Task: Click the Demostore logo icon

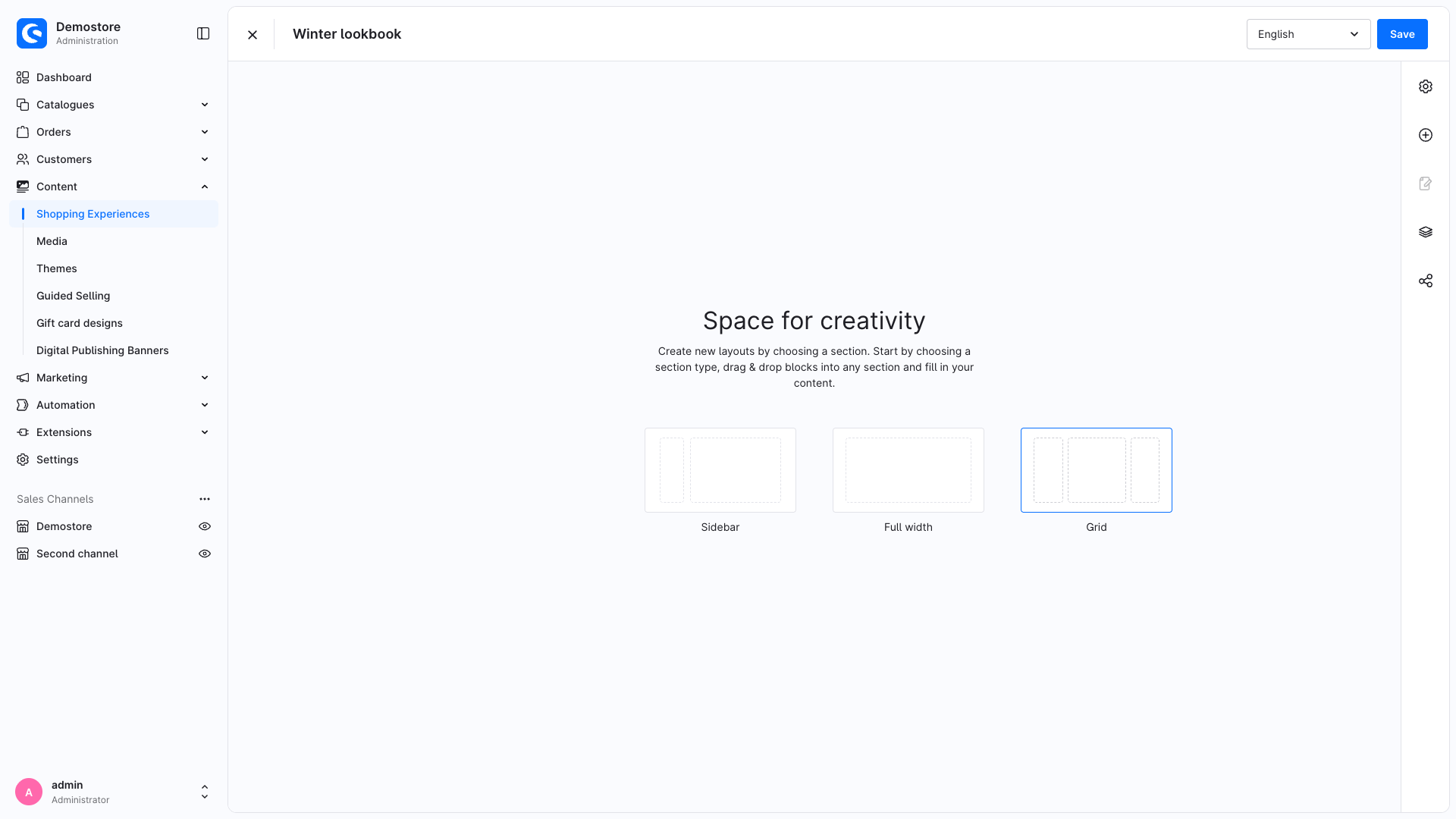Action: 32,33
